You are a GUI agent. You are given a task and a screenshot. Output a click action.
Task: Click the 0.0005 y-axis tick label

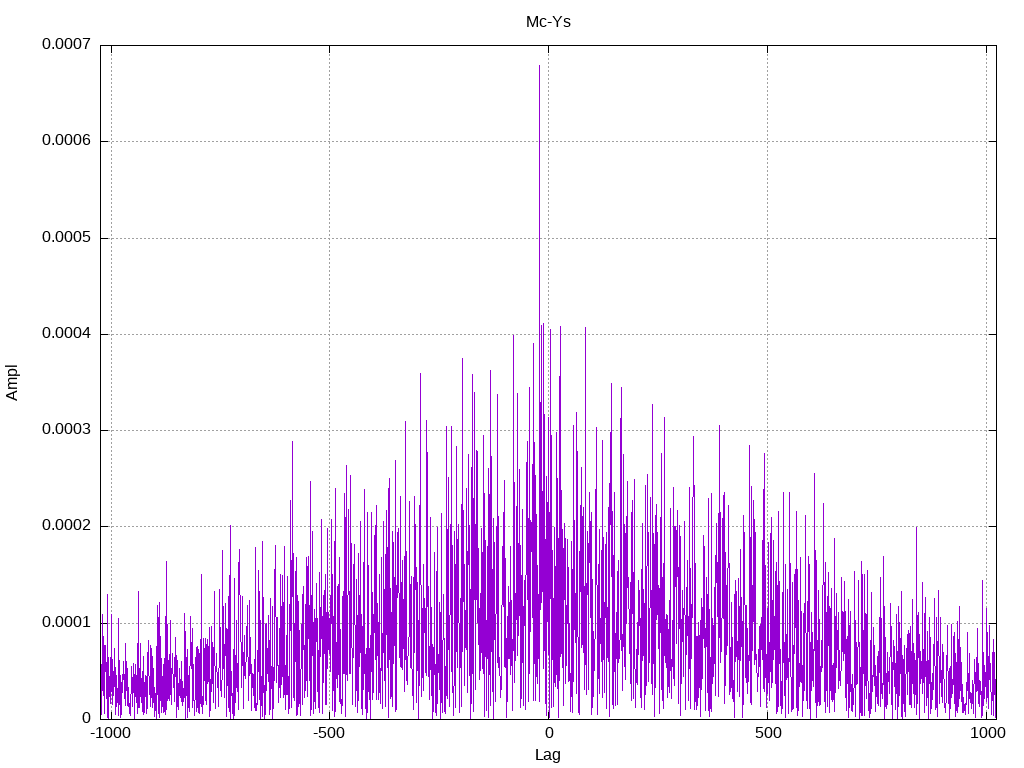(x=67, y=237)
